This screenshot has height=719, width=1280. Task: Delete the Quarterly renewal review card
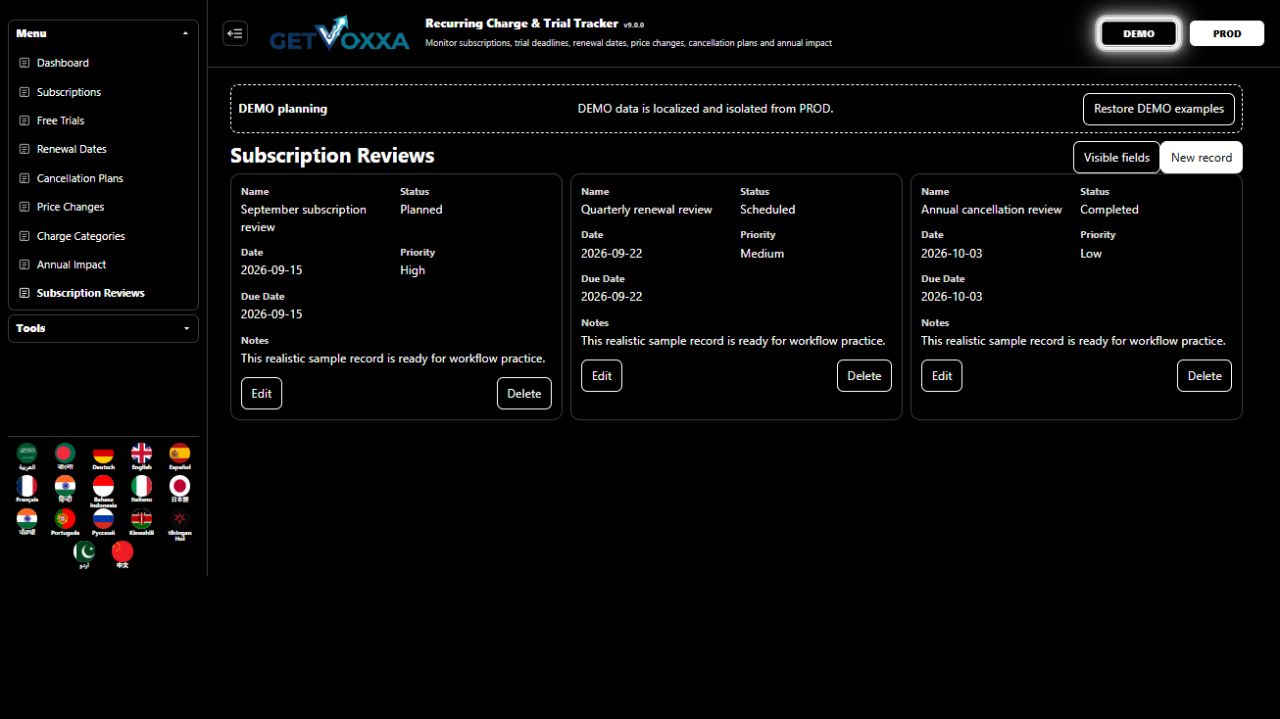pyautogui.click(x=864, y=376)
